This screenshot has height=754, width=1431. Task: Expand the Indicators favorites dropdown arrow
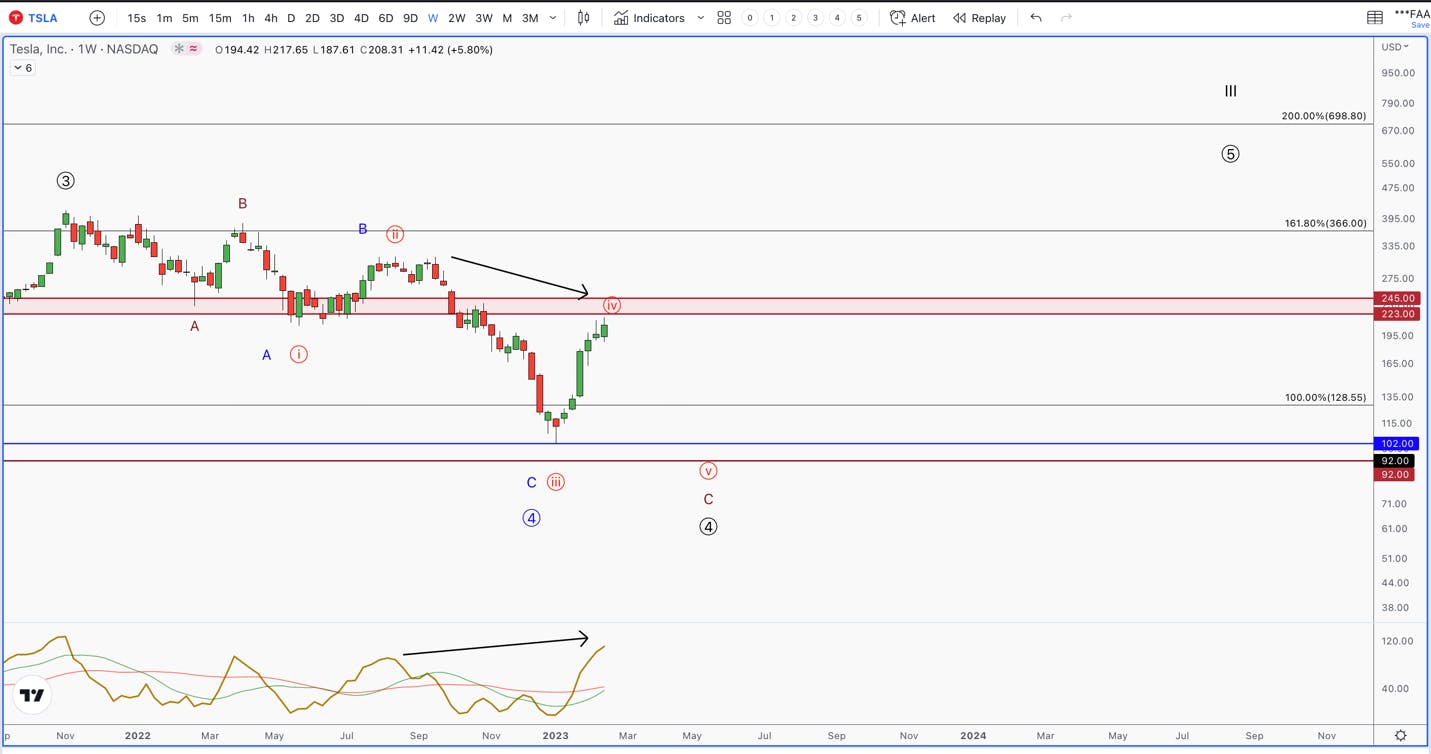pyautogui.click(x=700, y=18)
